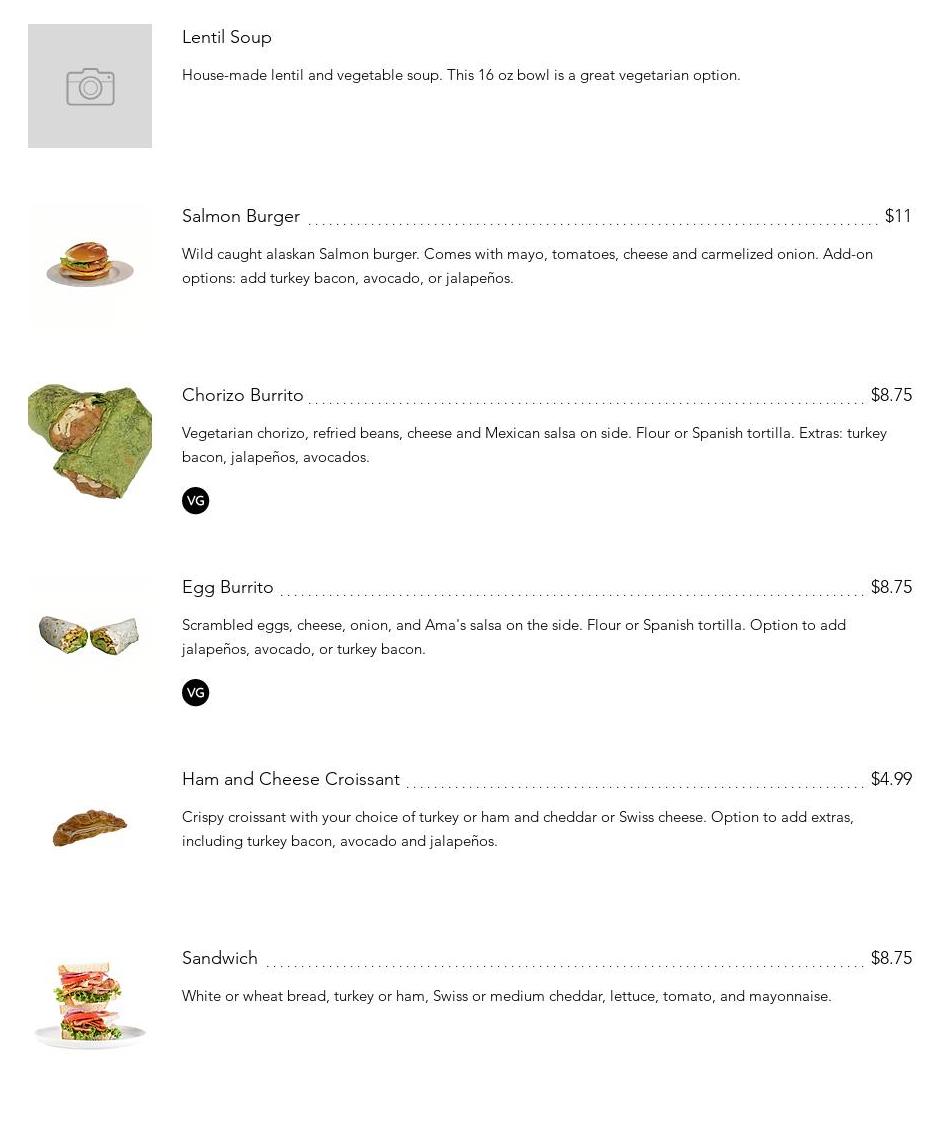Open the Salmon Burger photo
945x1122 pixels.
90,264
